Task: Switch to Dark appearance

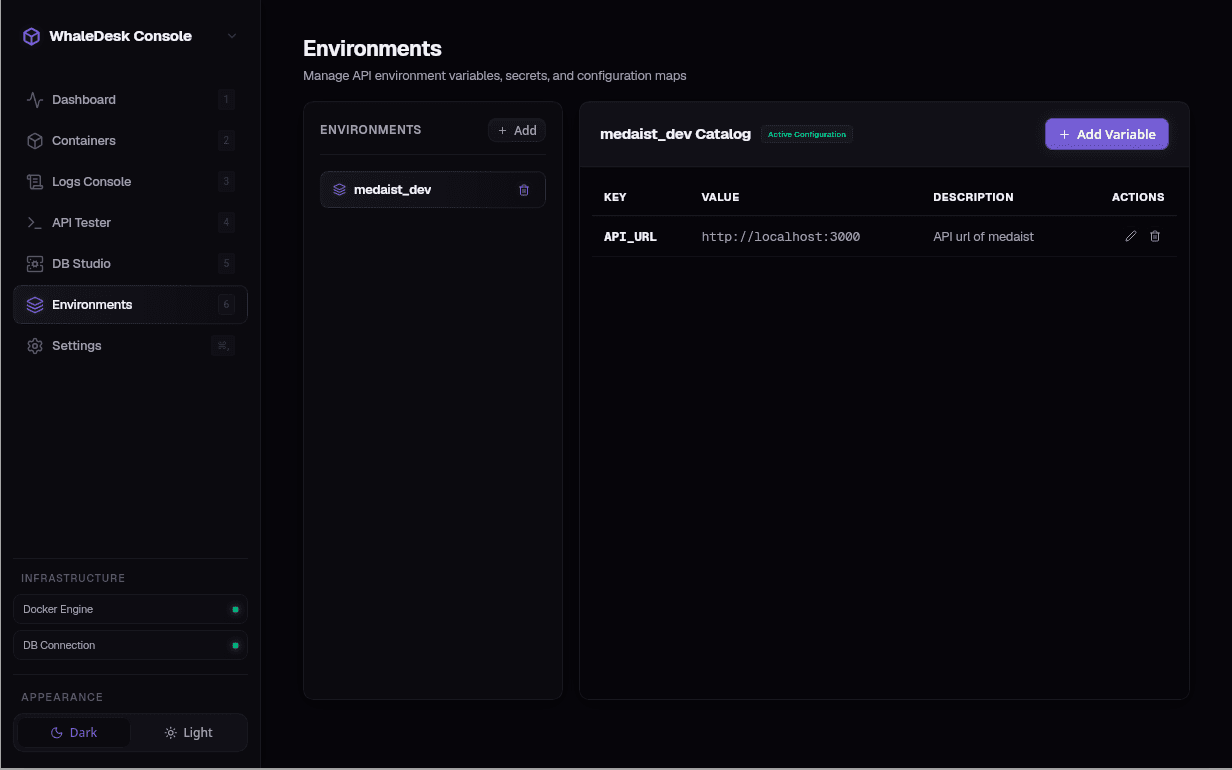Action: (x=74, y=733)
